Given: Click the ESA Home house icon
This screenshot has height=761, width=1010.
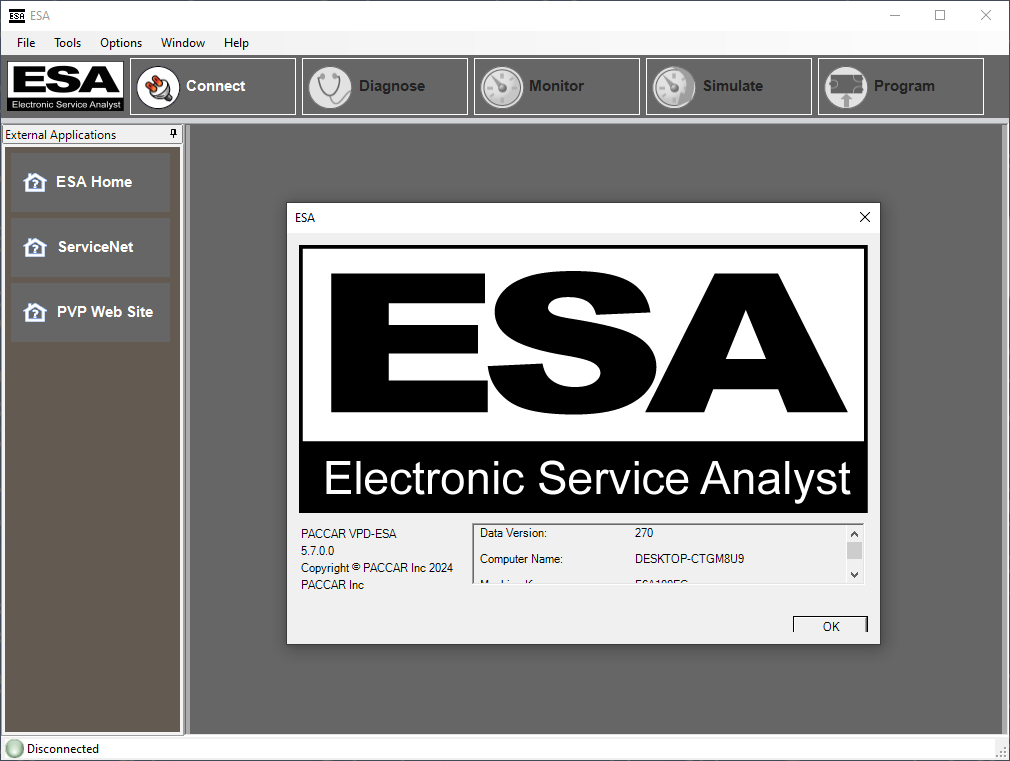Looking at the screenshot, I should [35, 182].
